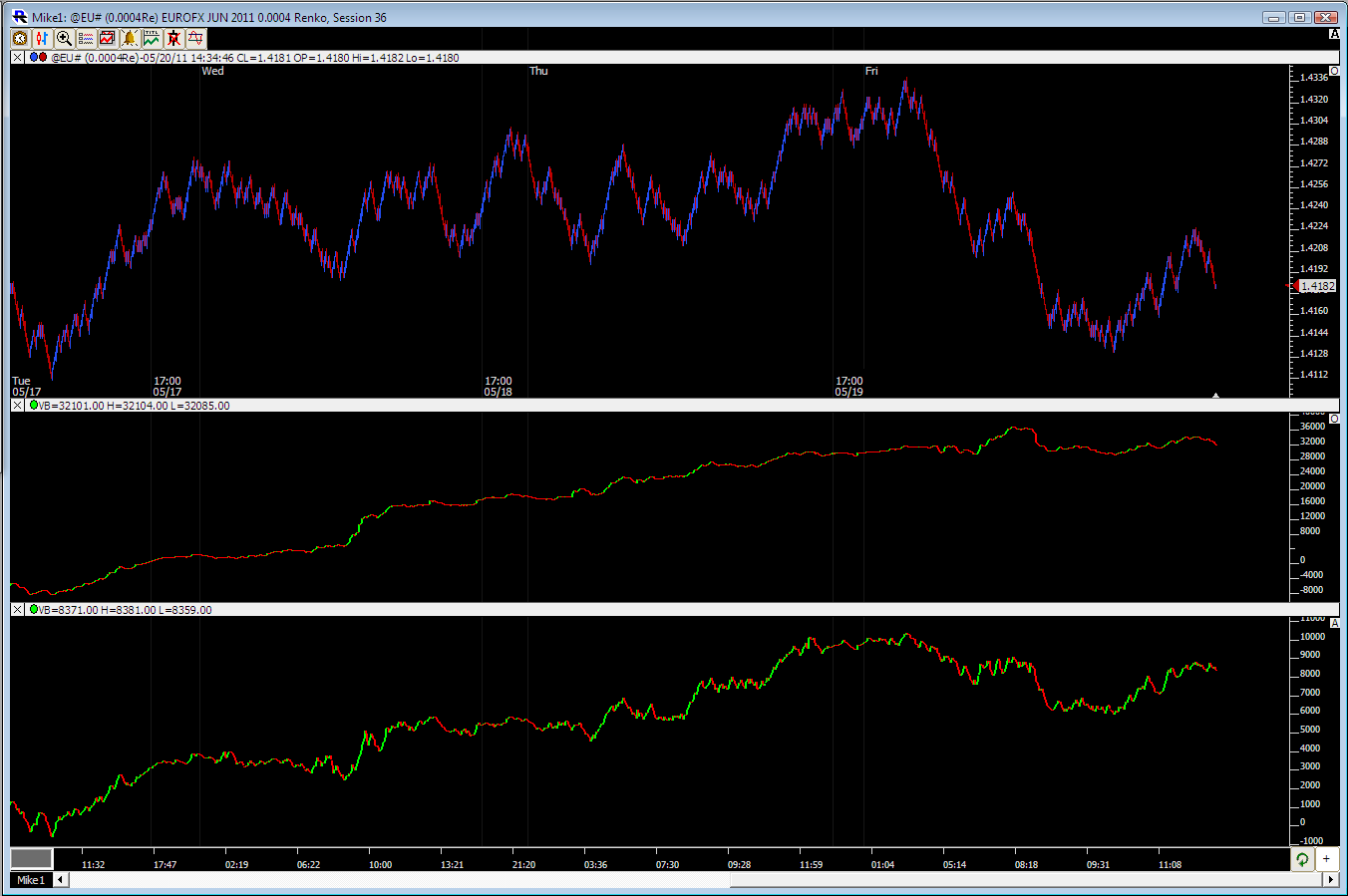
Task: Click the gray box left of the time axis
Action: (31, 858)
